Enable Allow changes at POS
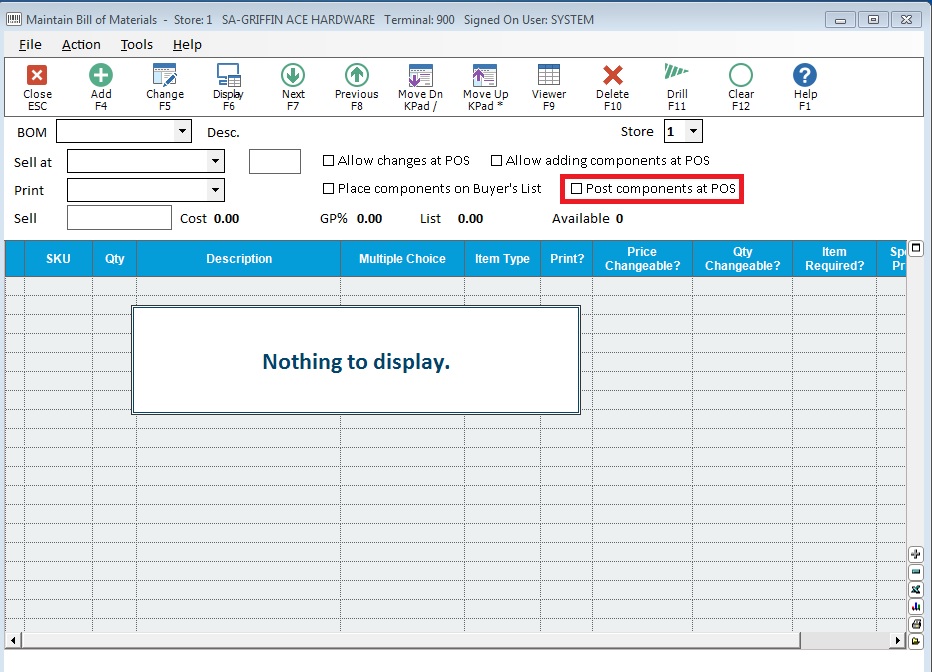Screen dimensions: 932x672 coord(328,160)
